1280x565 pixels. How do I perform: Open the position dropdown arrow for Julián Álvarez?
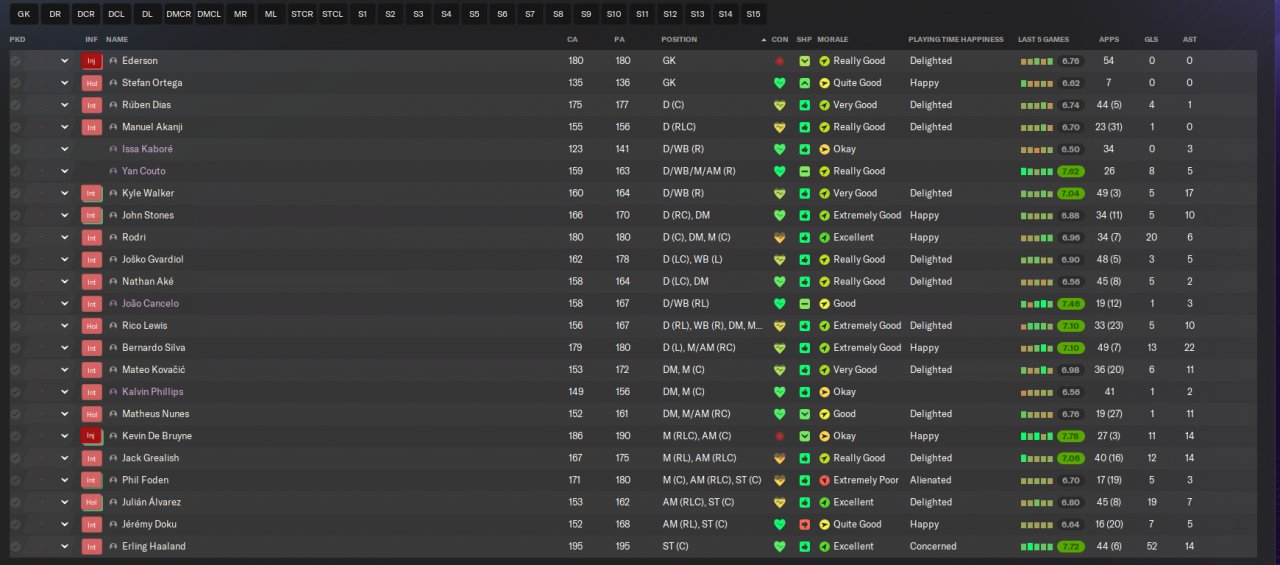[64, 502]
